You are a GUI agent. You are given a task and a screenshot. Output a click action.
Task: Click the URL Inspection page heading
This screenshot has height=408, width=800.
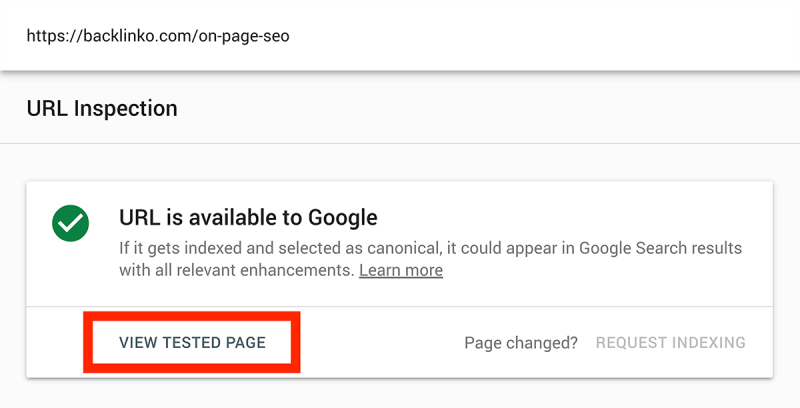(102, 108)
